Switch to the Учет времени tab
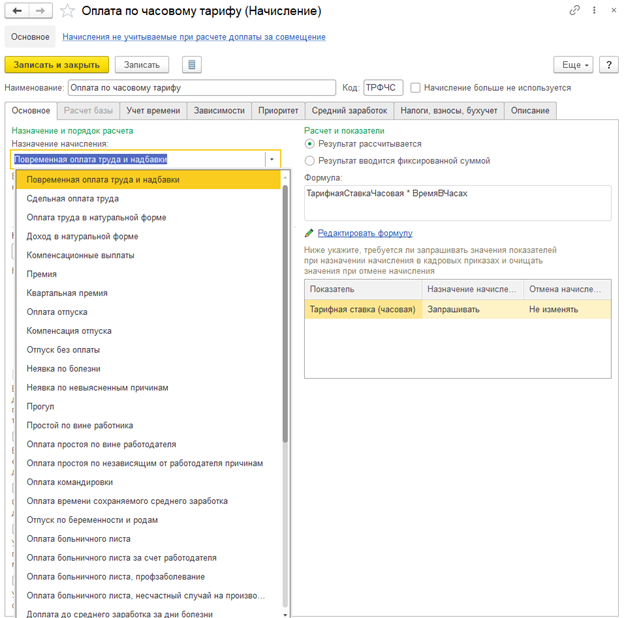This screenshot has width=624, height=618. tap(153, 111)
